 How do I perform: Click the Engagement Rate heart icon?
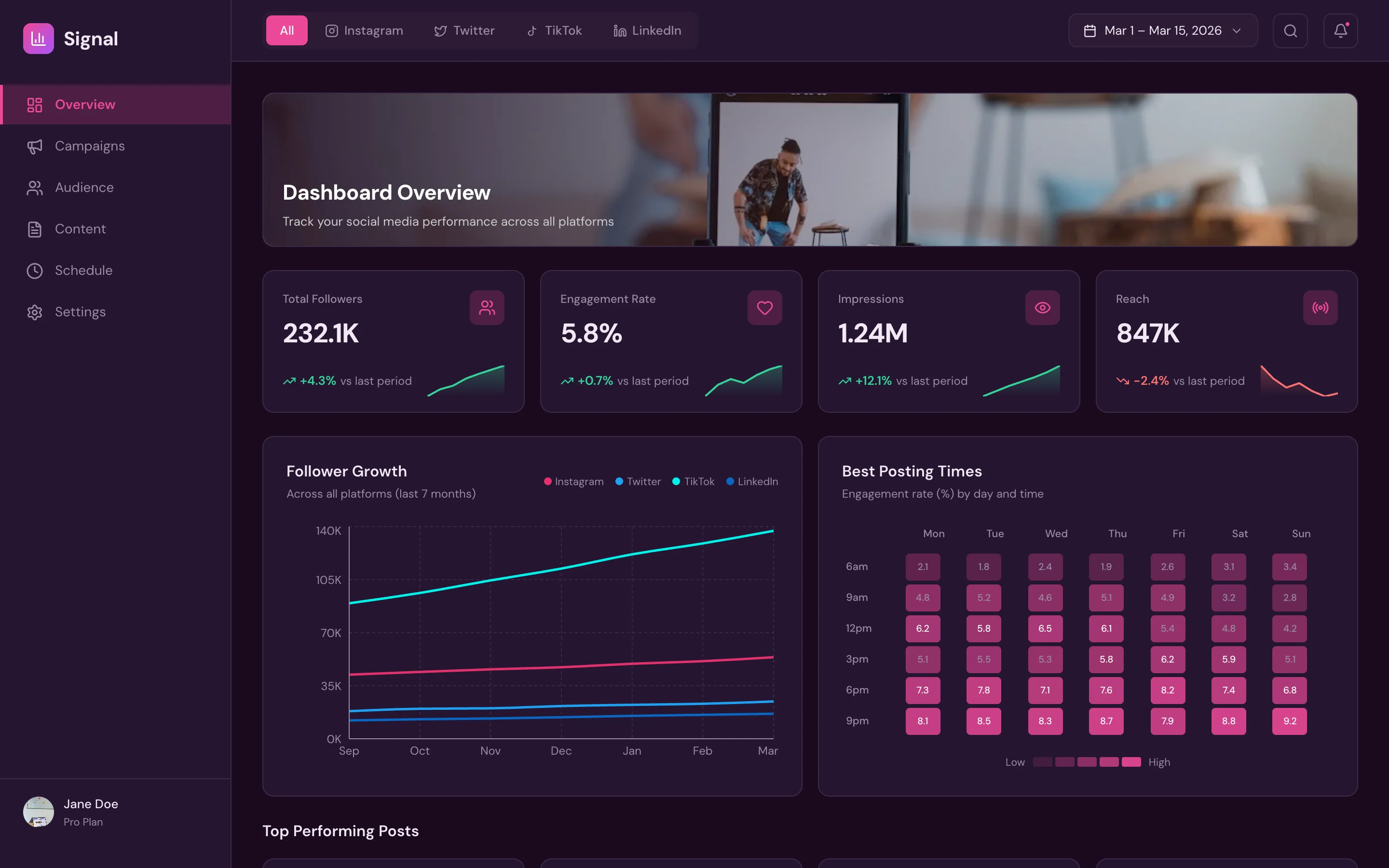coord(764,308)
